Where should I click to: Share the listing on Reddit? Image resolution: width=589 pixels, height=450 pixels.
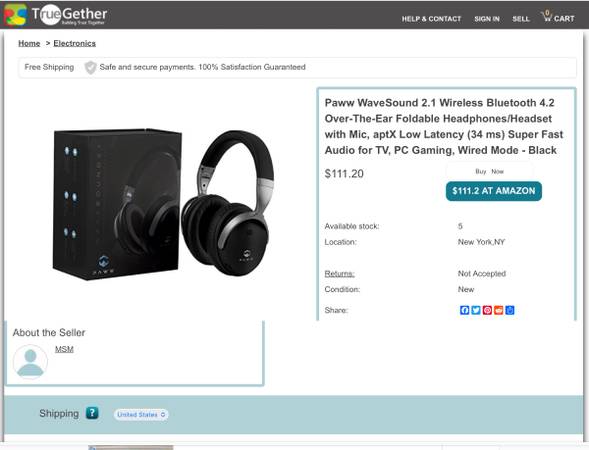point(498,310)
